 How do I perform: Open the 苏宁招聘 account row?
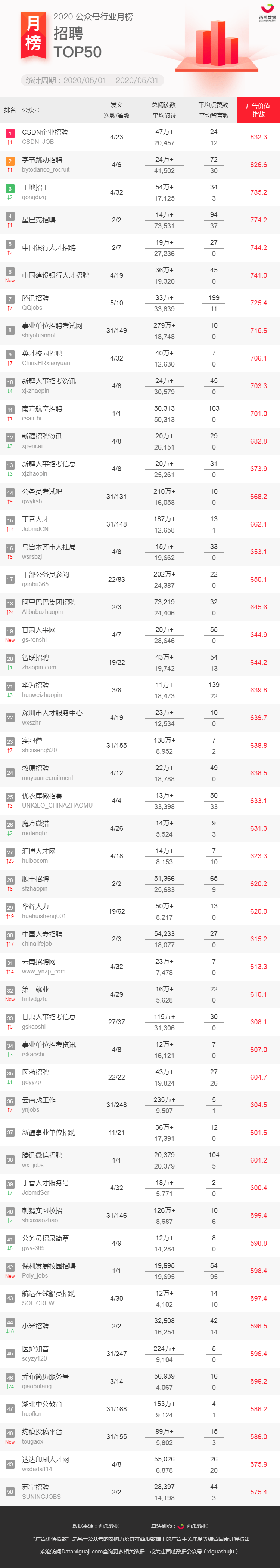tap(140, 1493)
